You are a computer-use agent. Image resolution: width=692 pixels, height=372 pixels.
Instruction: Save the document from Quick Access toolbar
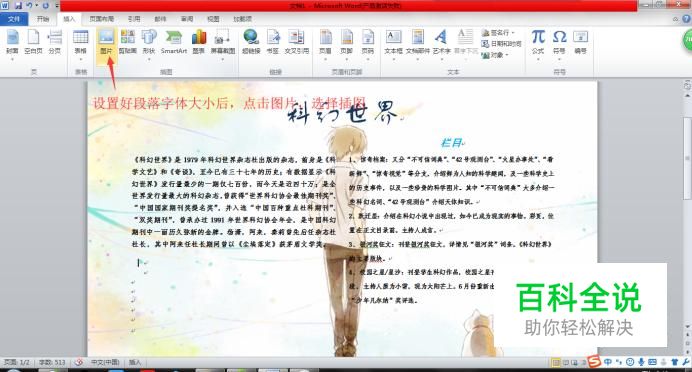(x=18, y=6)
